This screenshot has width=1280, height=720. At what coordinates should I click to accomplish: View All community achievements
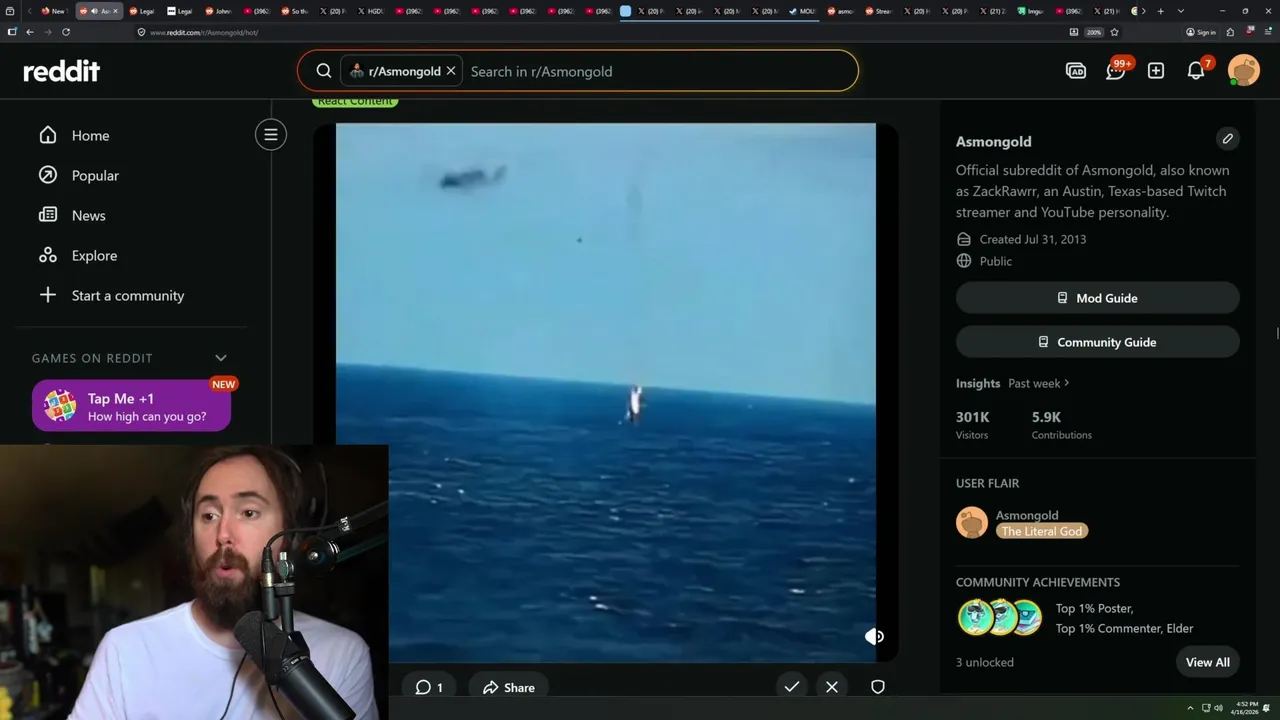tap(1207, 662)
